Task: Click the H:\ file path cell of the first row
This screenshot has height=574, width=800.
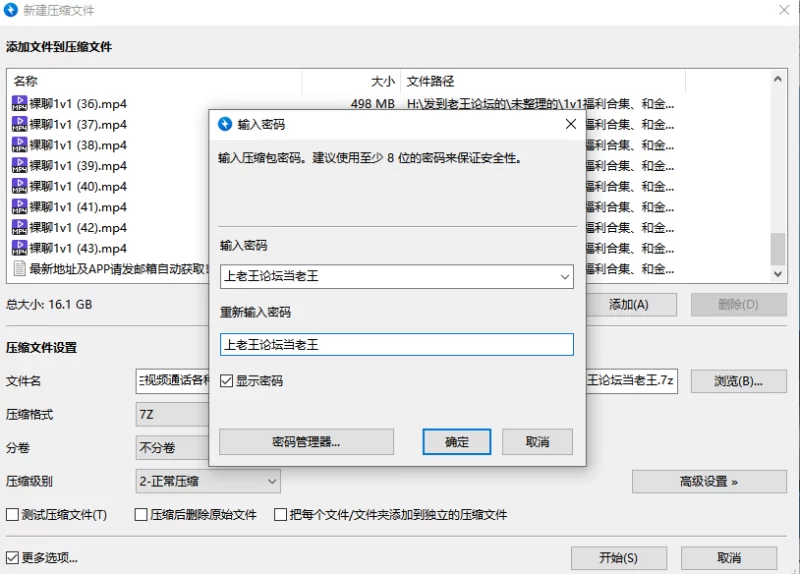Action: (540, 104)
